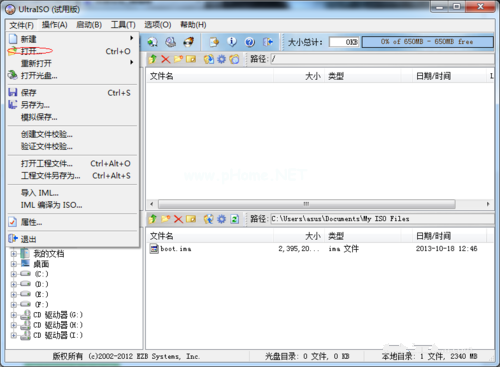
Task: Choose 工程文件另存为... menu entry
Action: 73,176
